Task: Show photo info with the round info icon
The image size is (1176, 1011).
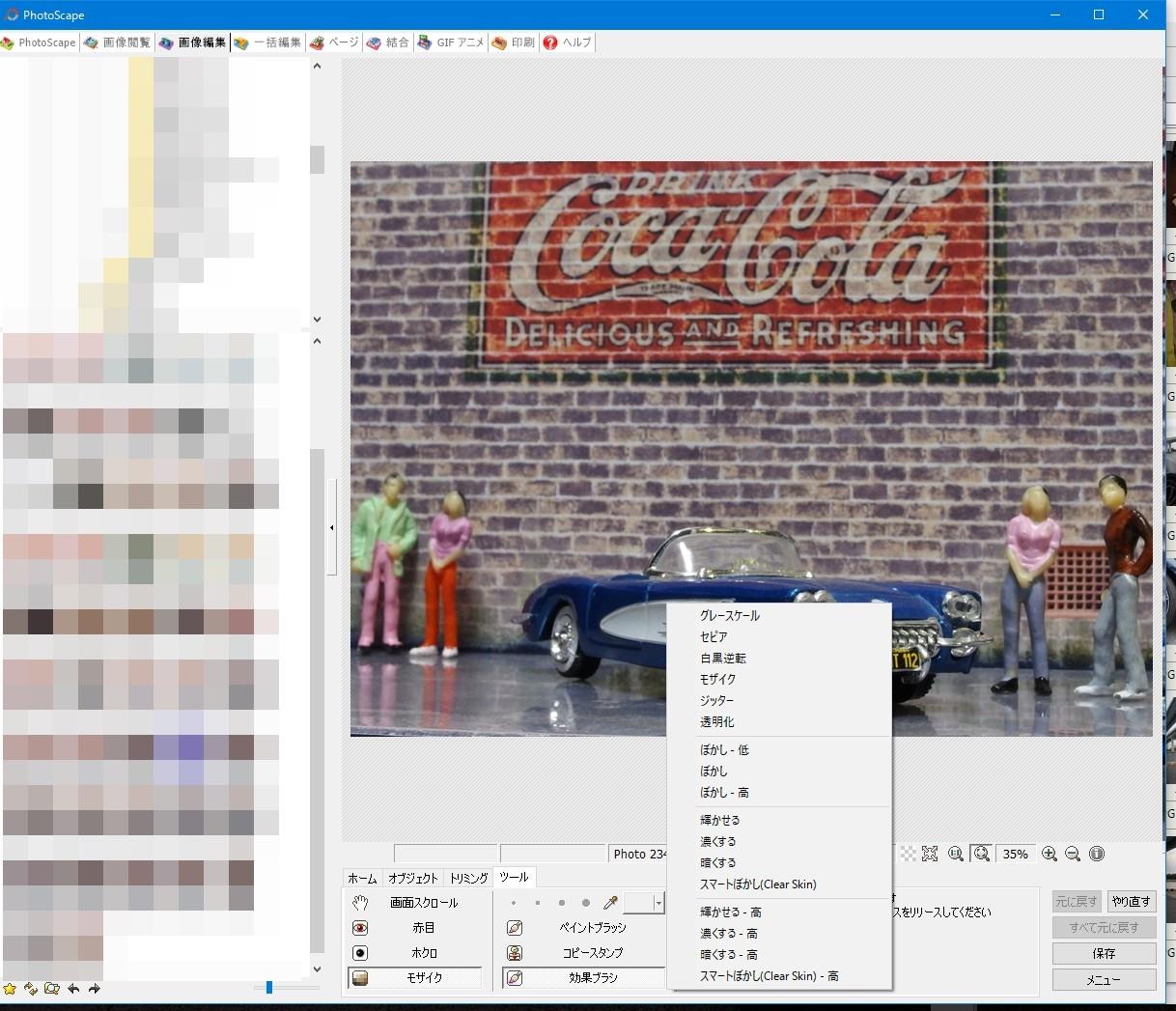Action: pyautogui.click(x=1097, y=855)
